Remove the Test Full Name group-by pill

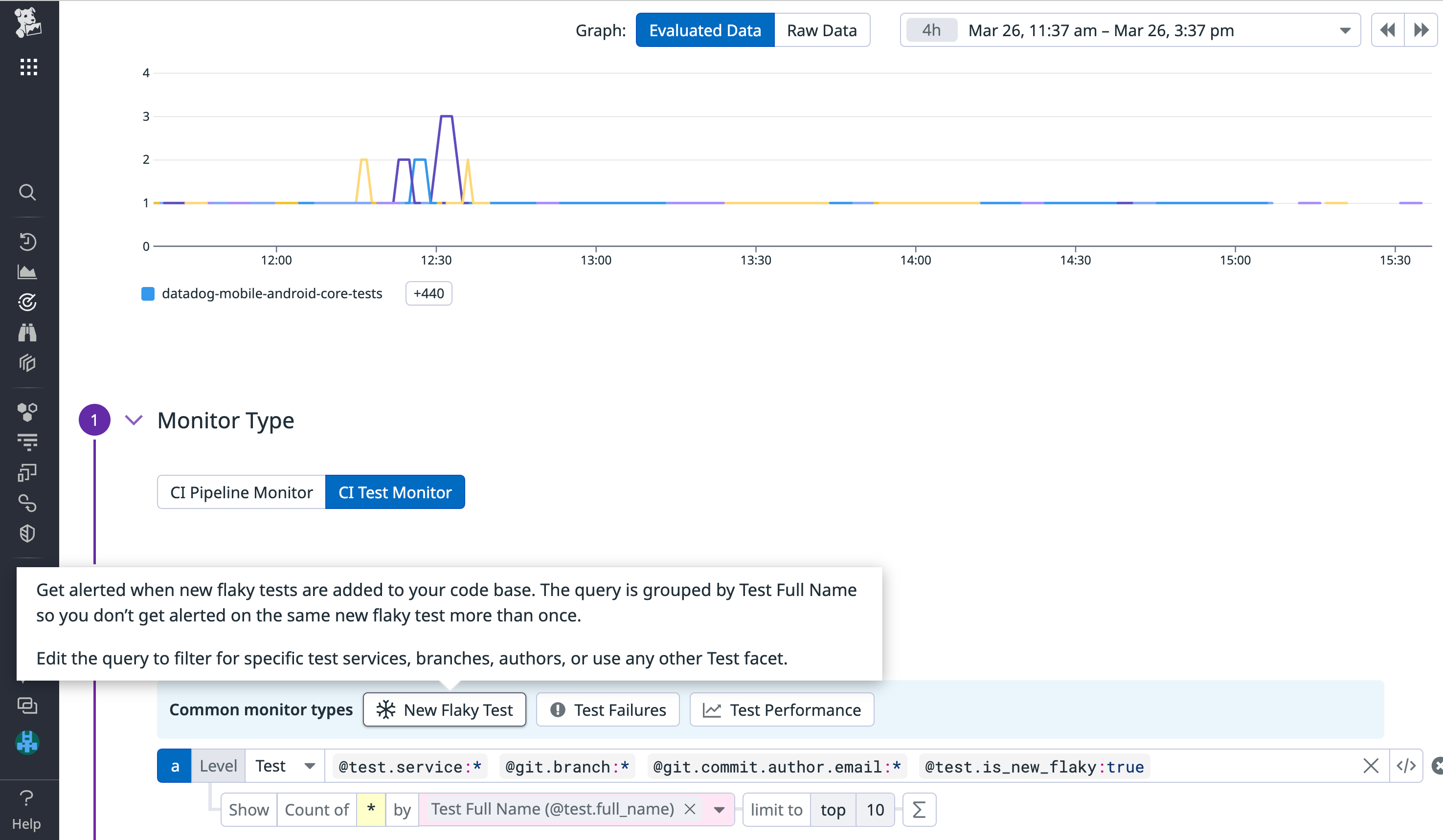(x=691, y=809)
